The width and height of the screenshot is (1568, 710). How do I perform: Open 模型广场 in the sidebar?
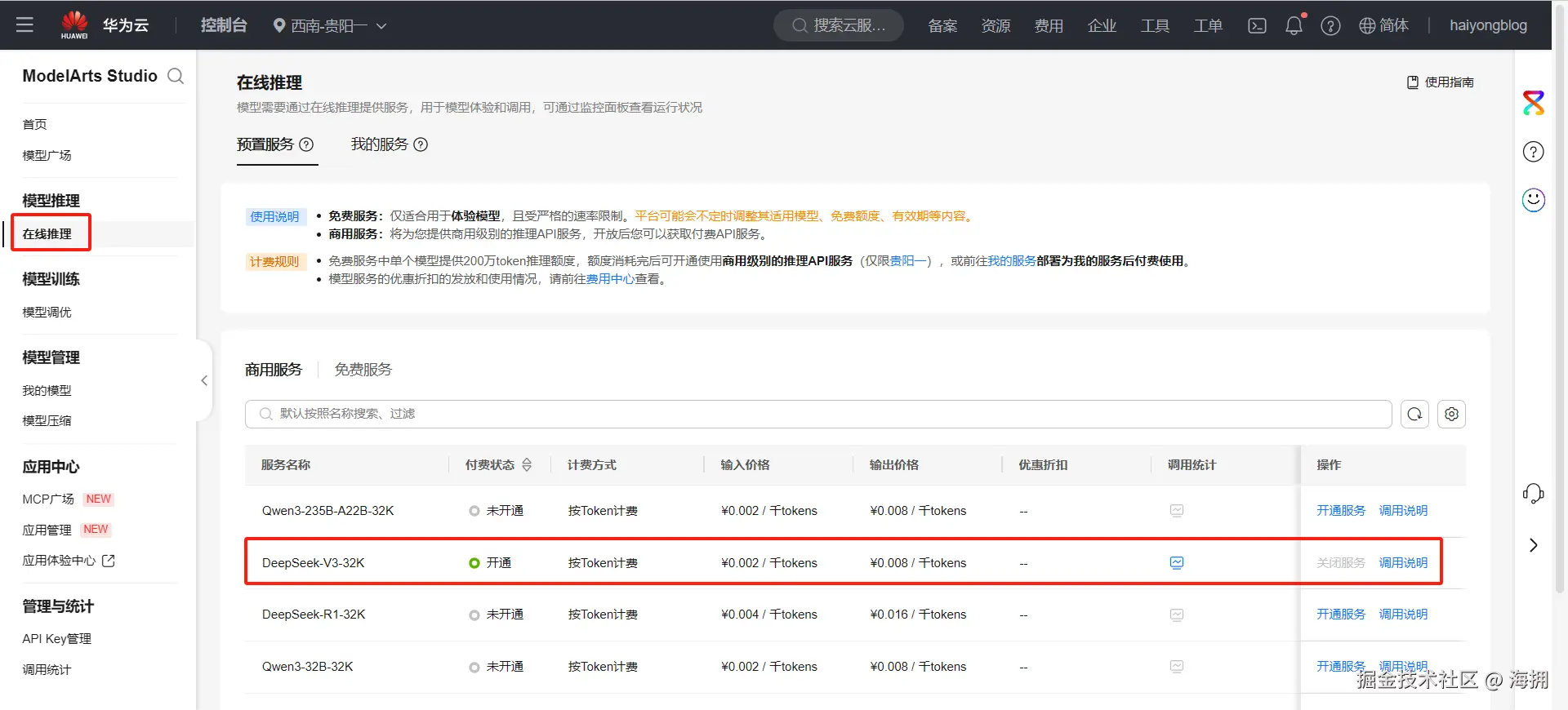click(47, 155)
